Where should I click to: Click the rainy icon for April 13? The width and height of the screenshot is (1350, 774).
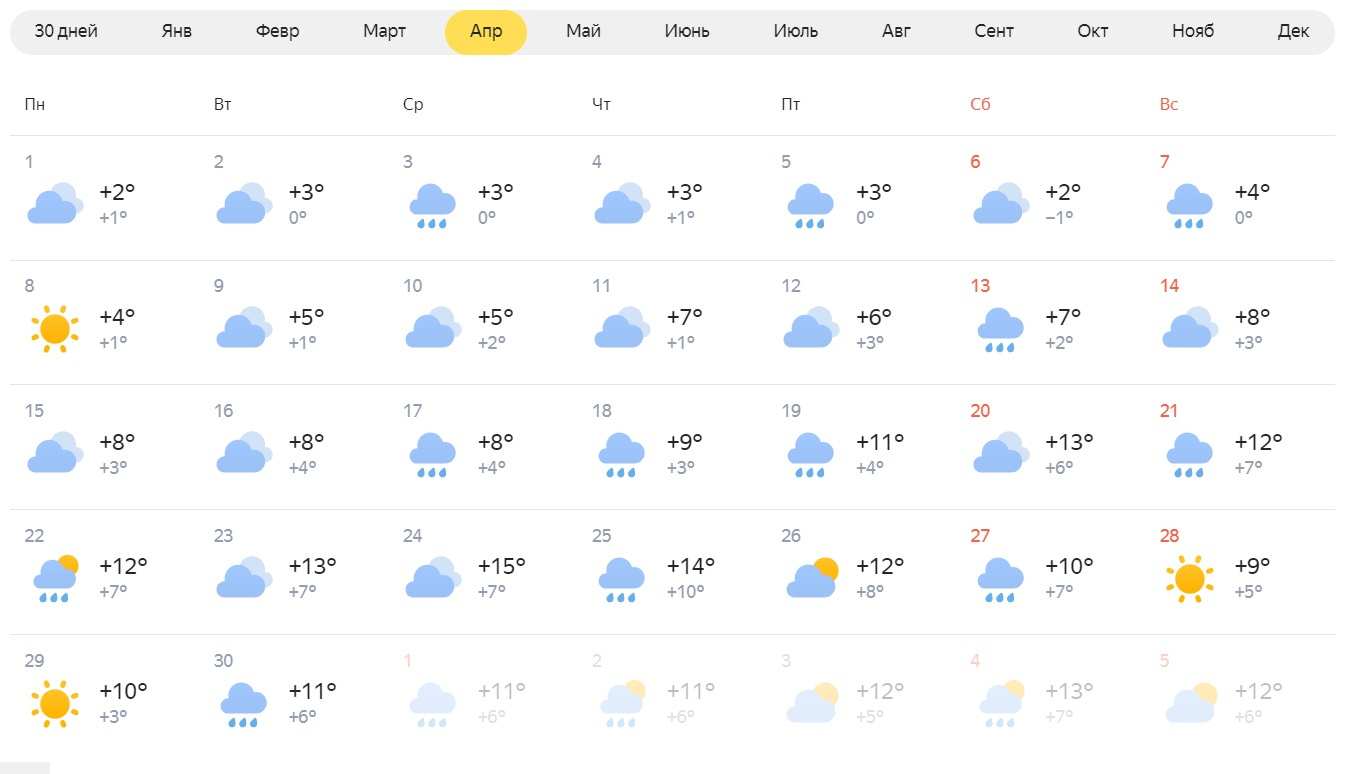[x=1000, y=330]
